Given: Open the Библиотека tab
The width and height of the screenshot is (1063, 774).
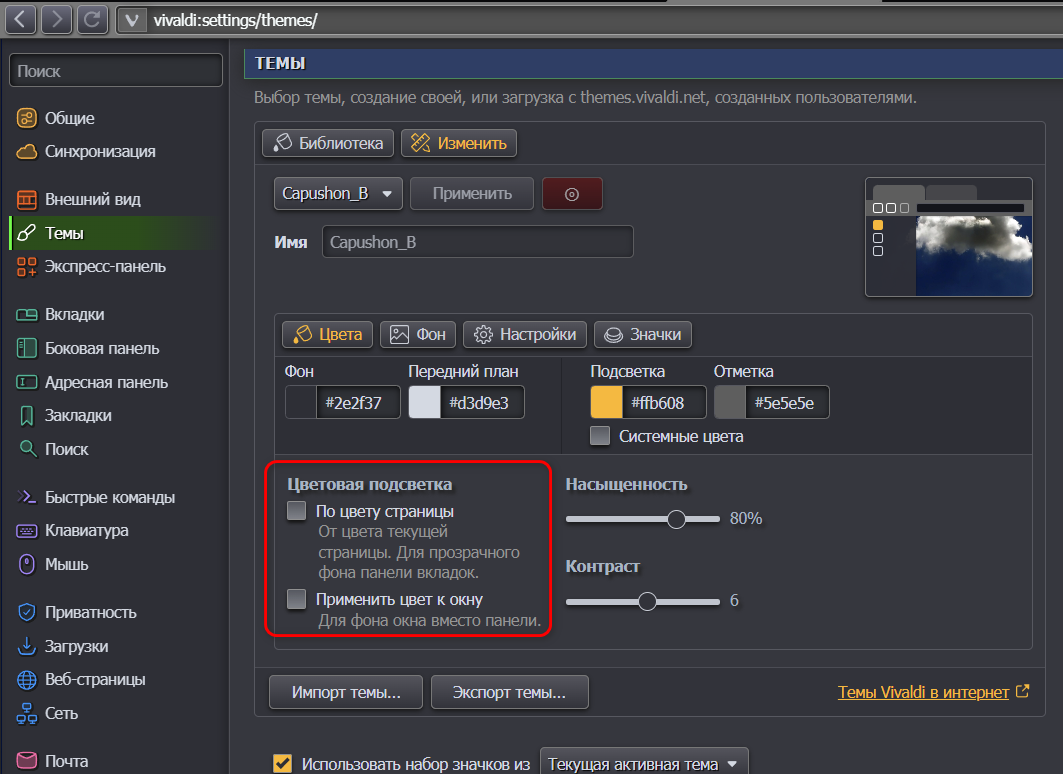Looking at the screenshot, I should click(x=328, y=143).
